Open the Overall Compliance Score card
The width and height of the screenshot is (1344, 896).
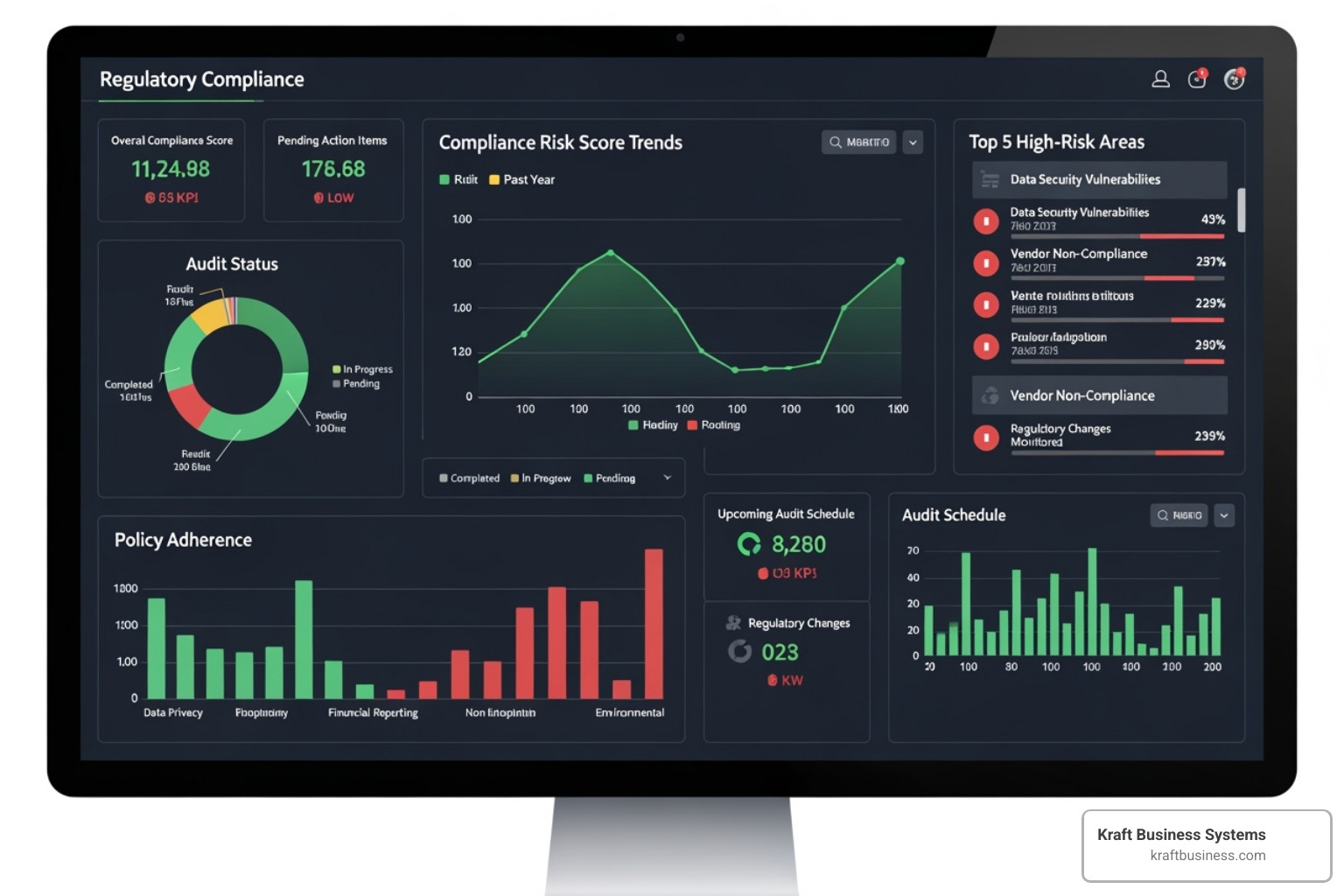[171, 170]
